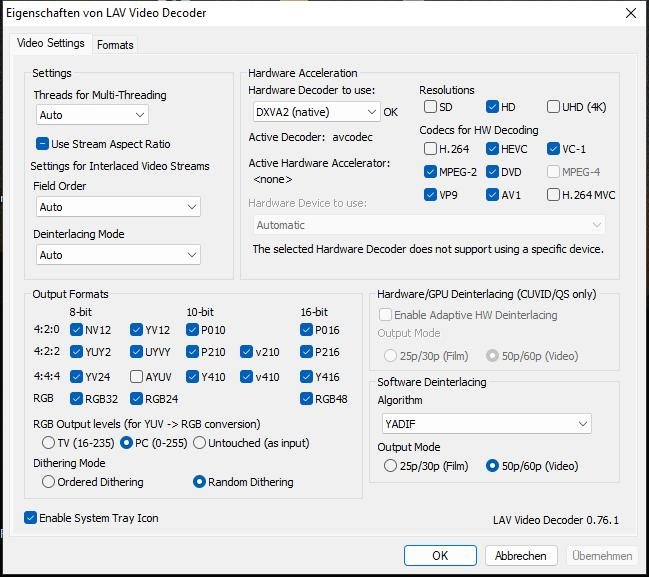Screen dimensions: 649x577
Task: Expand the Software Deinterlacing Algorithm dropdown
Action: [486, 424]
